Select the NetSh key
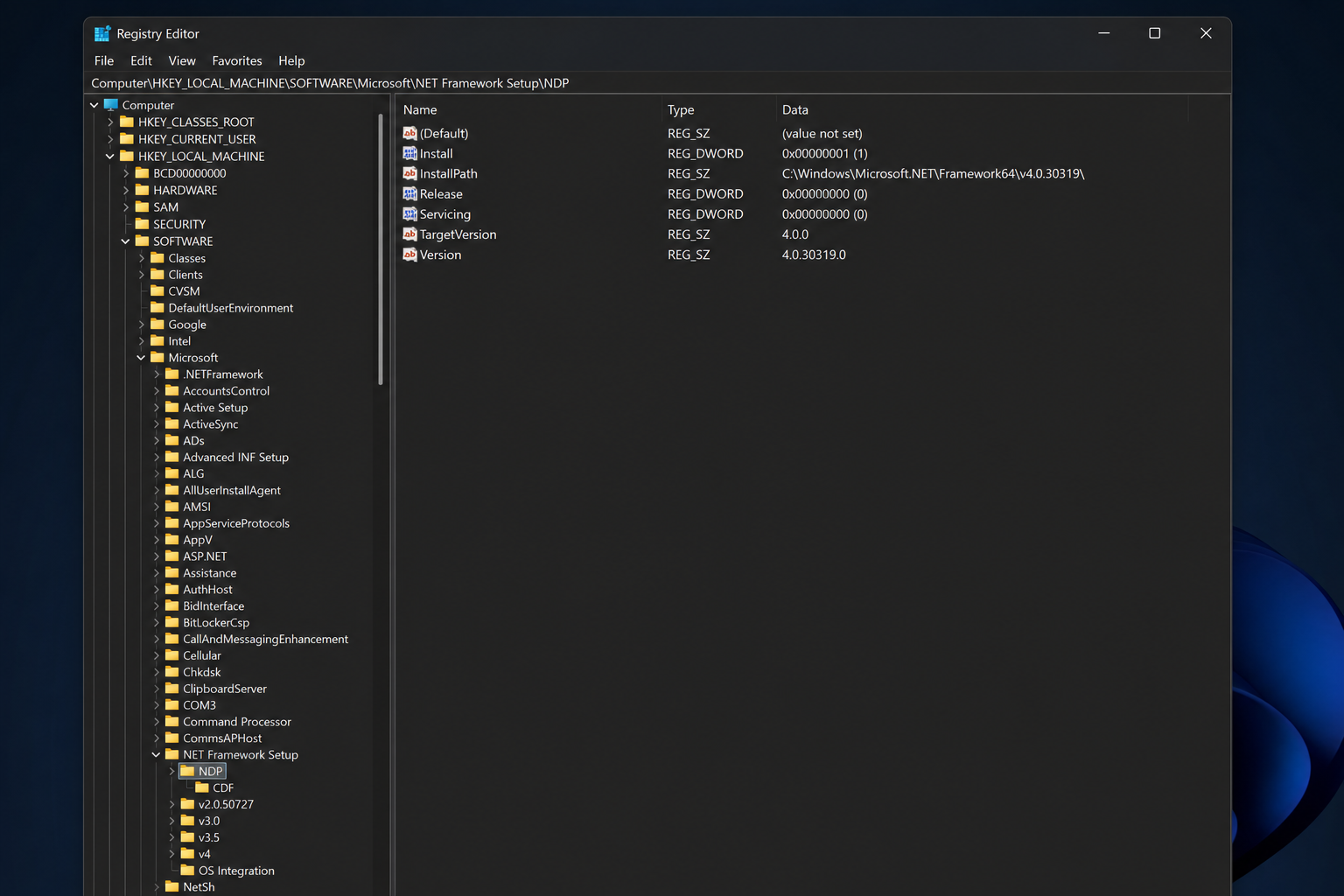 tap(199, 886)
